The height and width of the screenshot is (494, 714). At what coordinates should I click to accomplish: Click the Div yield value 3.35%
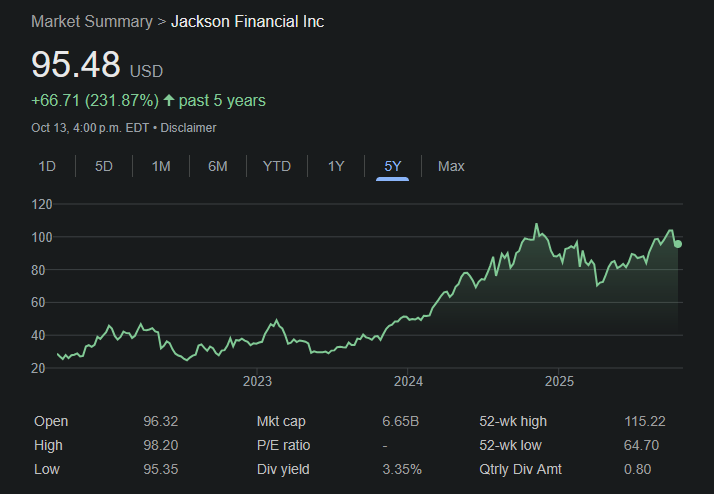pyautogui.click(x=402, y=469)
